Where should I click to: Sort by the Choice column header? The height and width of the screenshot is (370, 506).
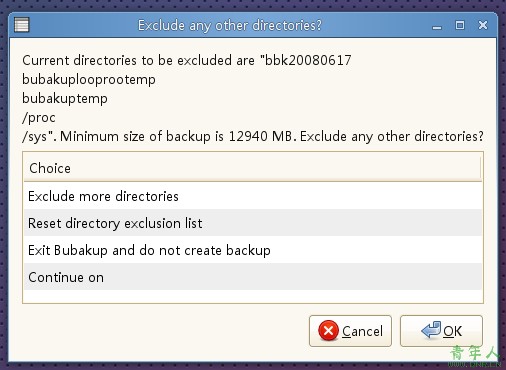252,168
